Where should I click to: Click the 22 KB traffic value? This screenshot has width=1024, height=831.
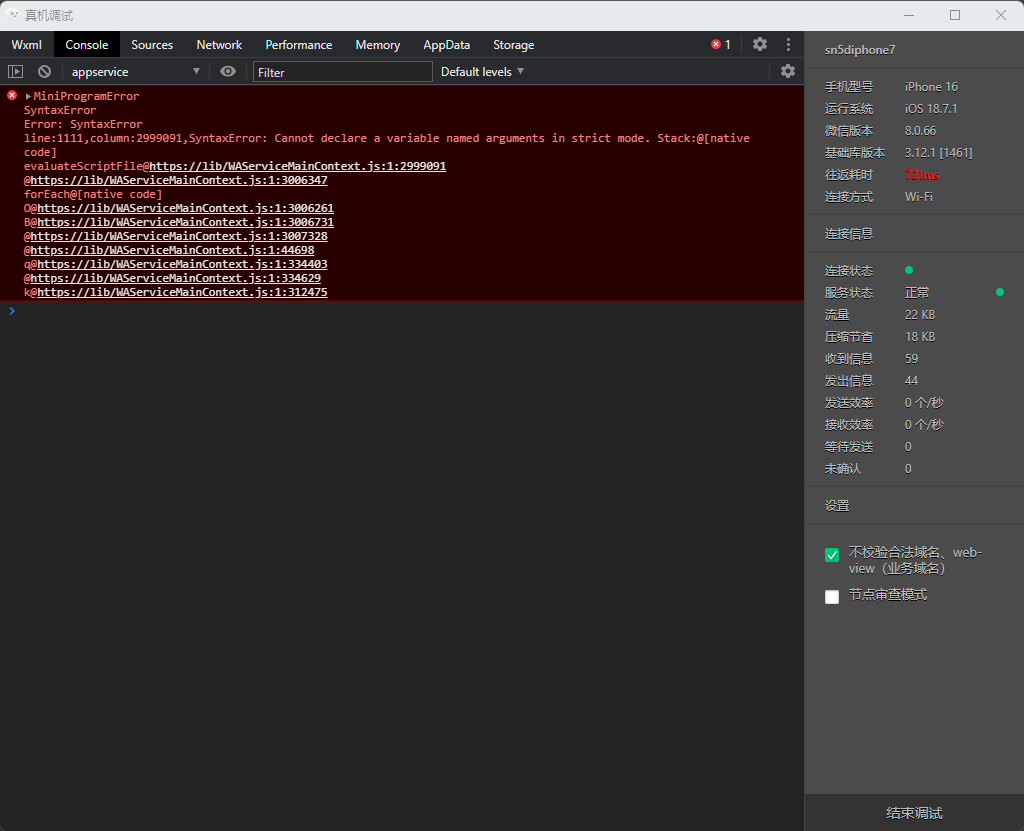click(x=920, y=315)
